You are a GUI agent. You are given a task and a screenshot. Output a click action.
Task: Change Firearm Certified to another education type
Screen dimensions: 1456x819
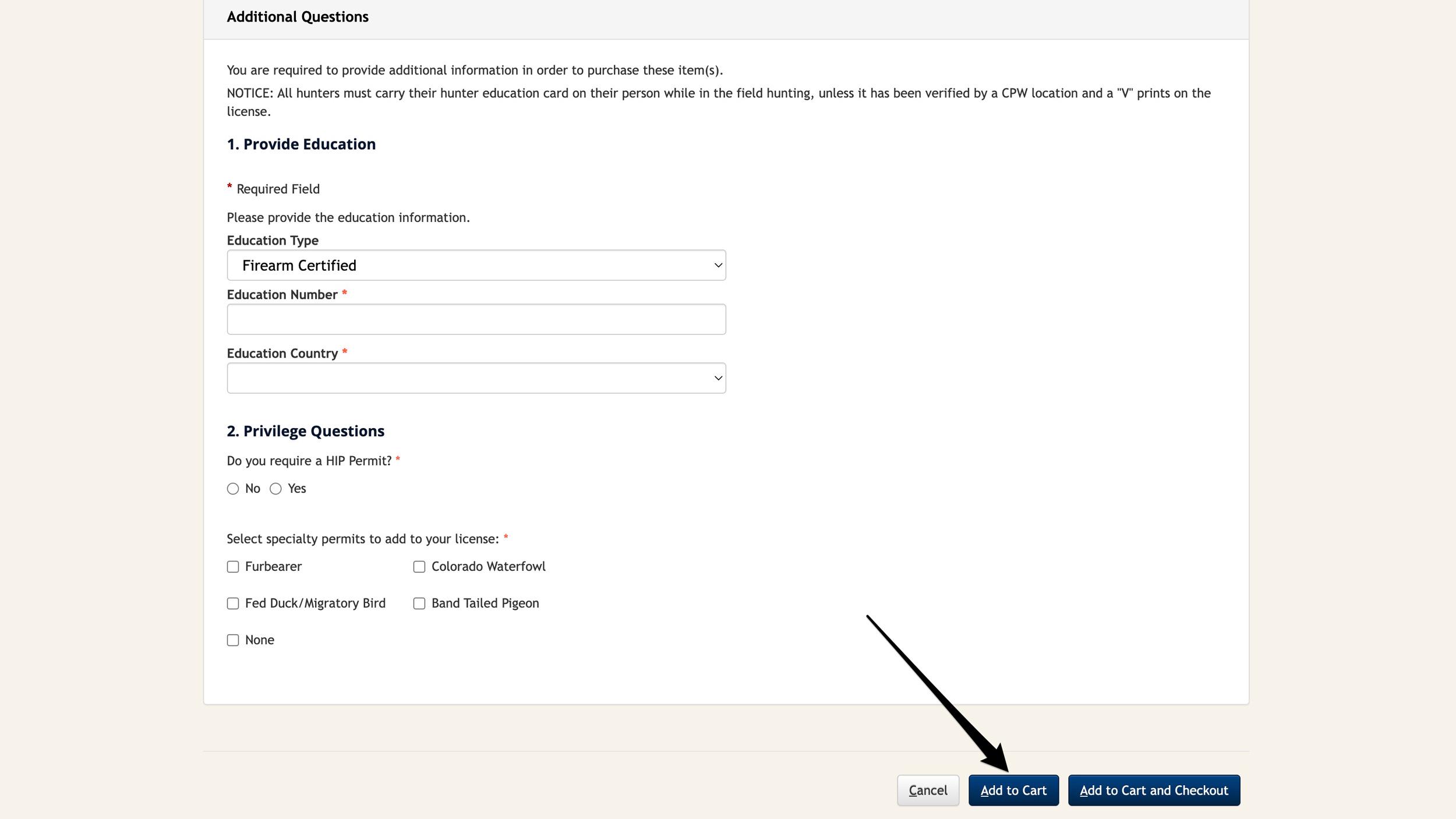point(476,265)
